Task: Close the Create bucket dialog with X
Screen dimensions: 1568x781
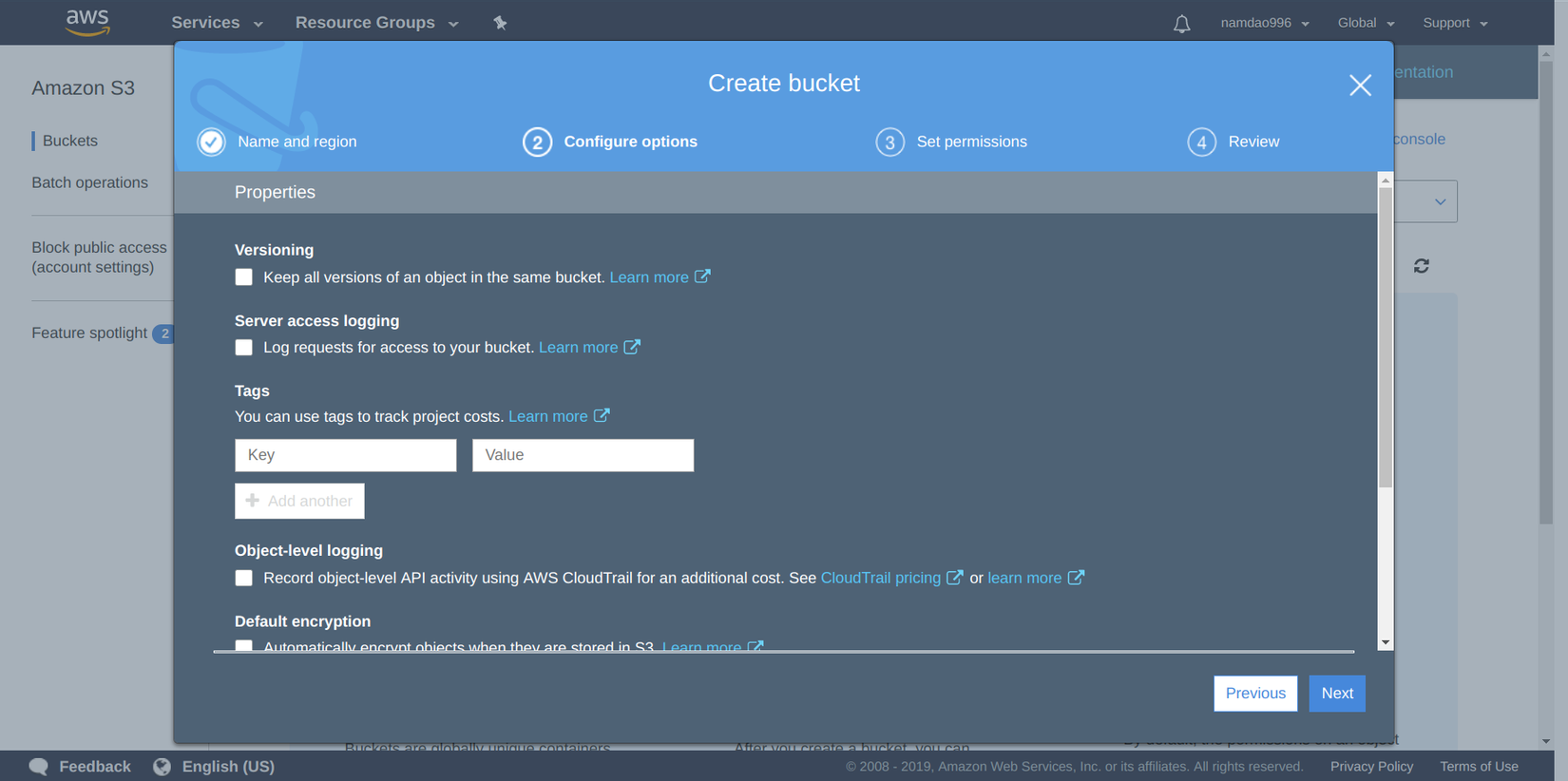Action: tap(1360, 86)
